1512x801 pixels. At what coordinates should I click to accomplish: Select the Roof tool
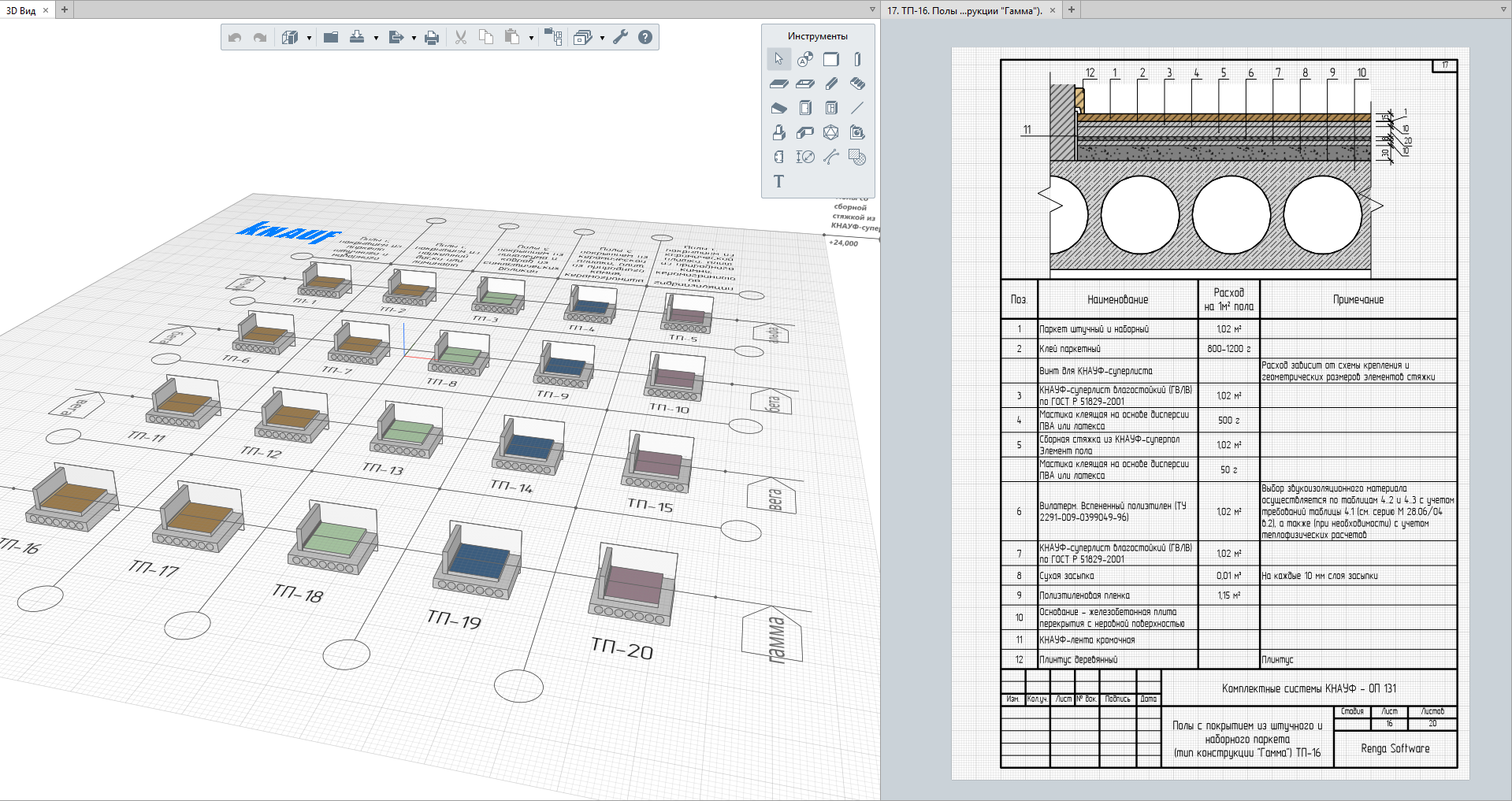tap(778, 108)
